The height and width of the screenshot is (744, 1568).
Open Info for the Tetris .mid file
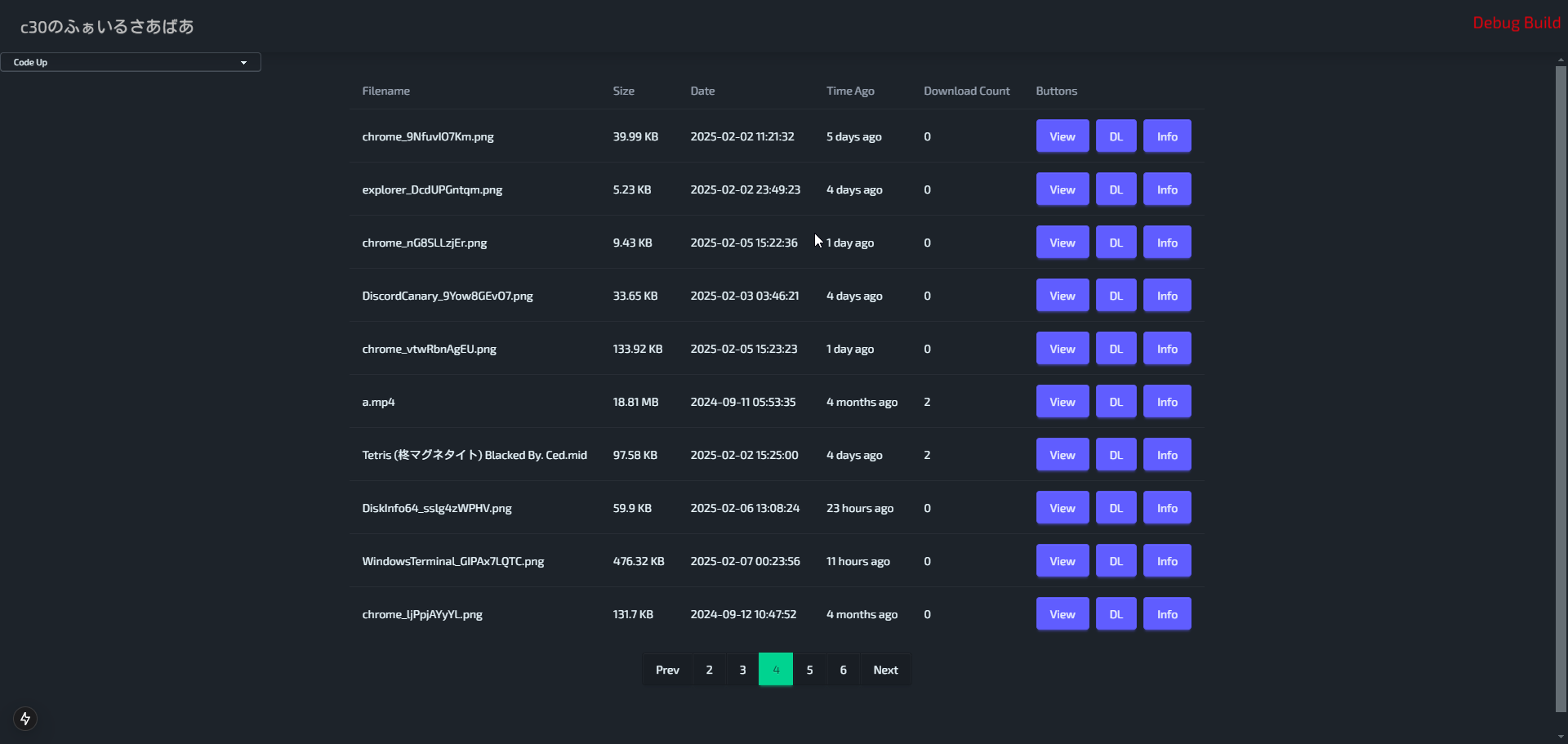pos(1166,455)
